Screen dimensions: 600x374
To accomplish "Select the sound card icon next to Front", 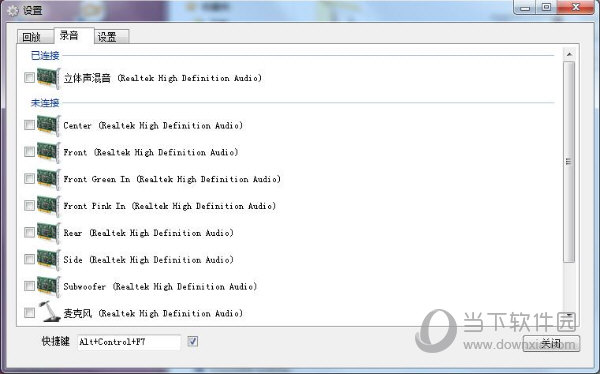I will coord(49,152).
